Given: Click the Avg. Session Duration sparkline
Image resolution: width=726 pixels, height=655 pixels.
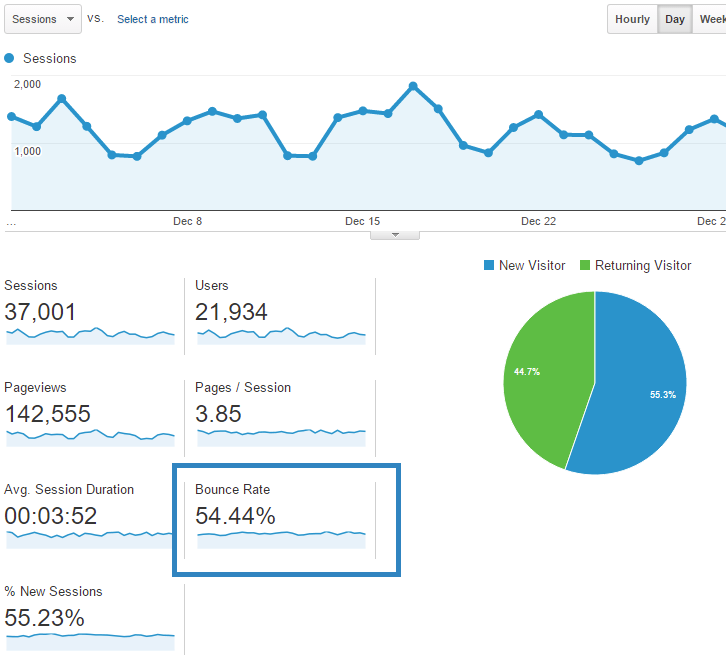Looking at the screenshot, I should tap(90, 536).
